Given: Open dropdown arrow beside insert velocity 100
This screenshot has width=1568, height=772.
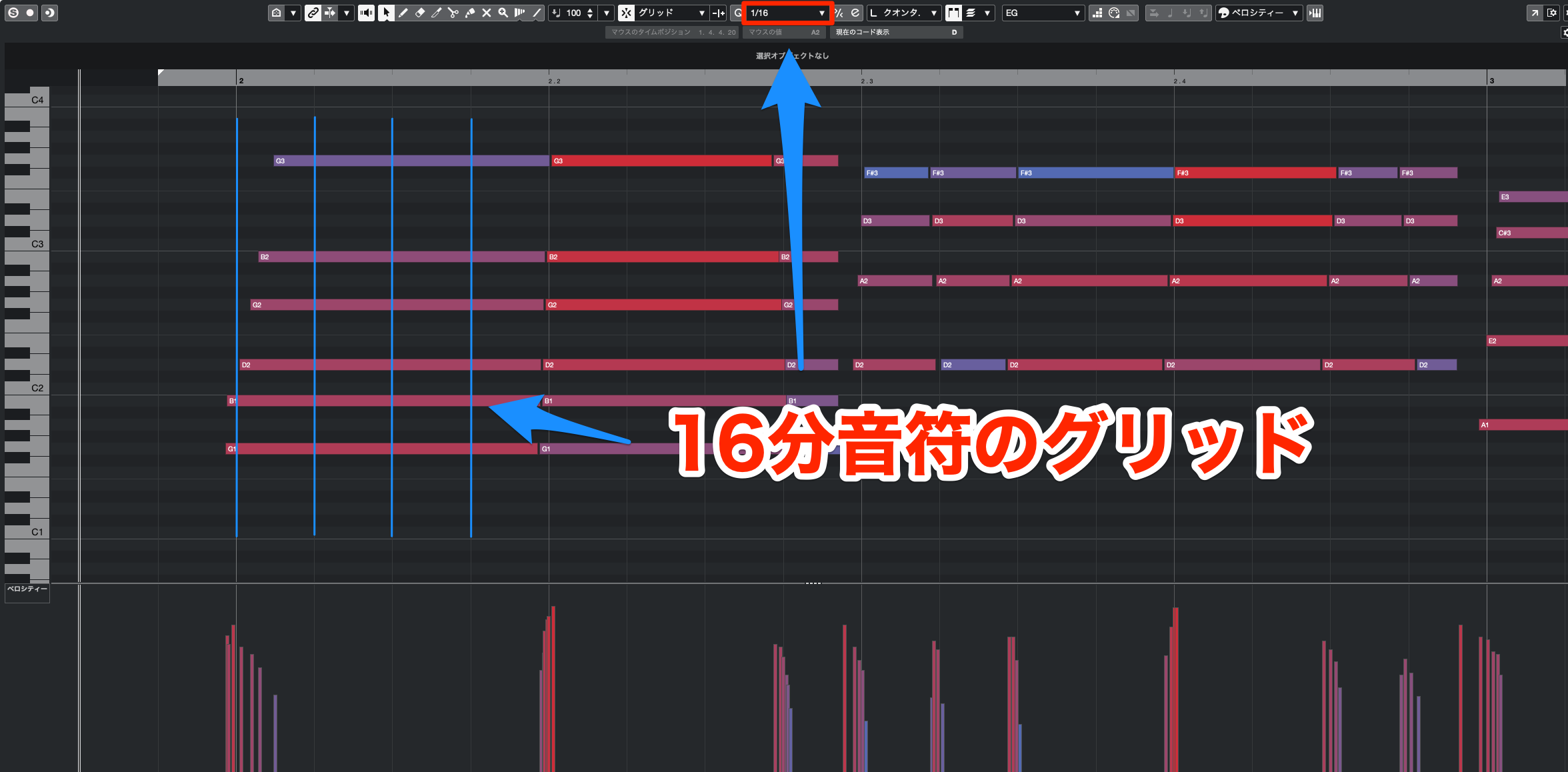Looking at the screenshot, I should [606, 13].
